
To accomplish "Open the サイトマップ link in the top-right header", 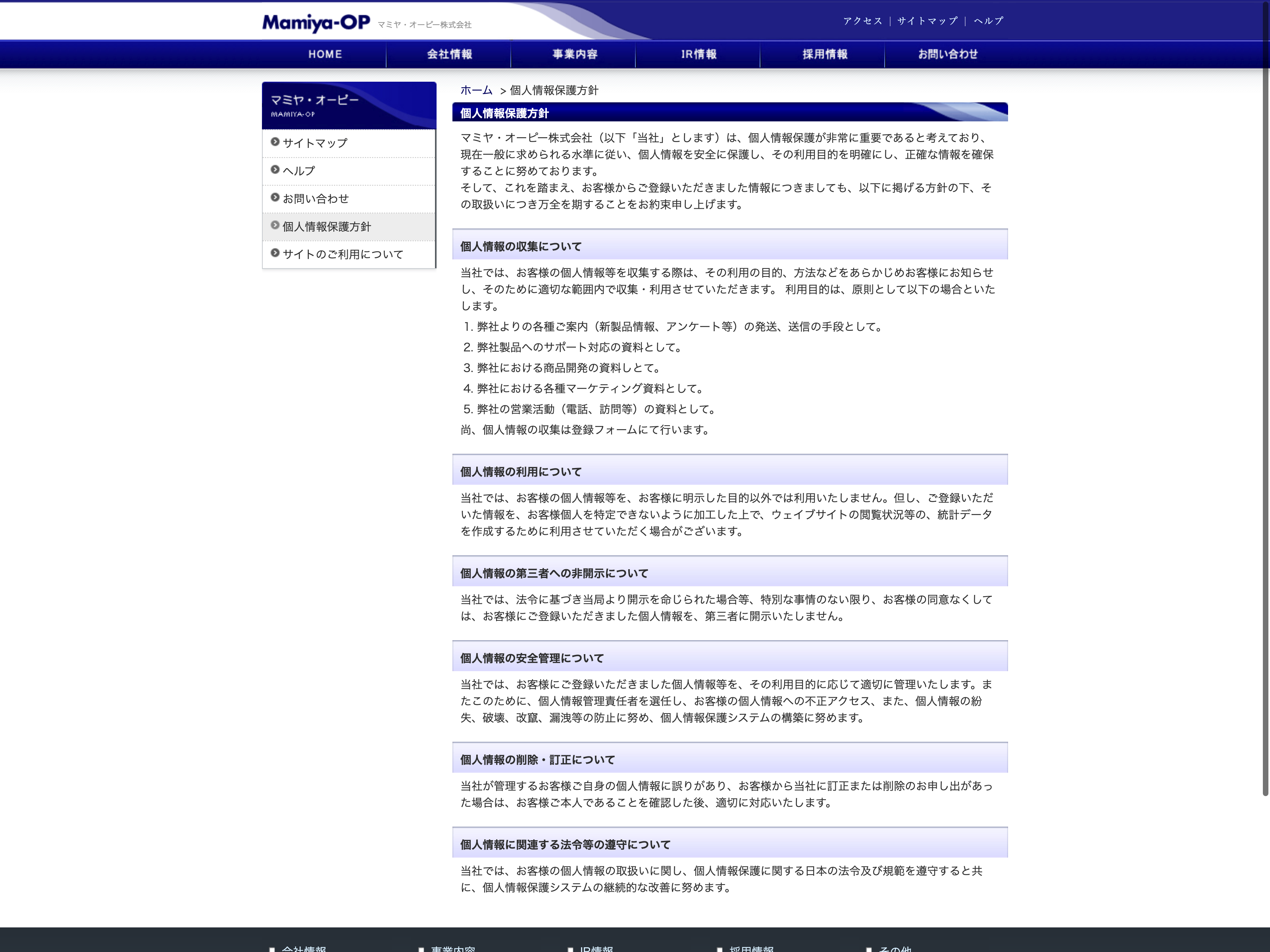I will coord(927,21).
